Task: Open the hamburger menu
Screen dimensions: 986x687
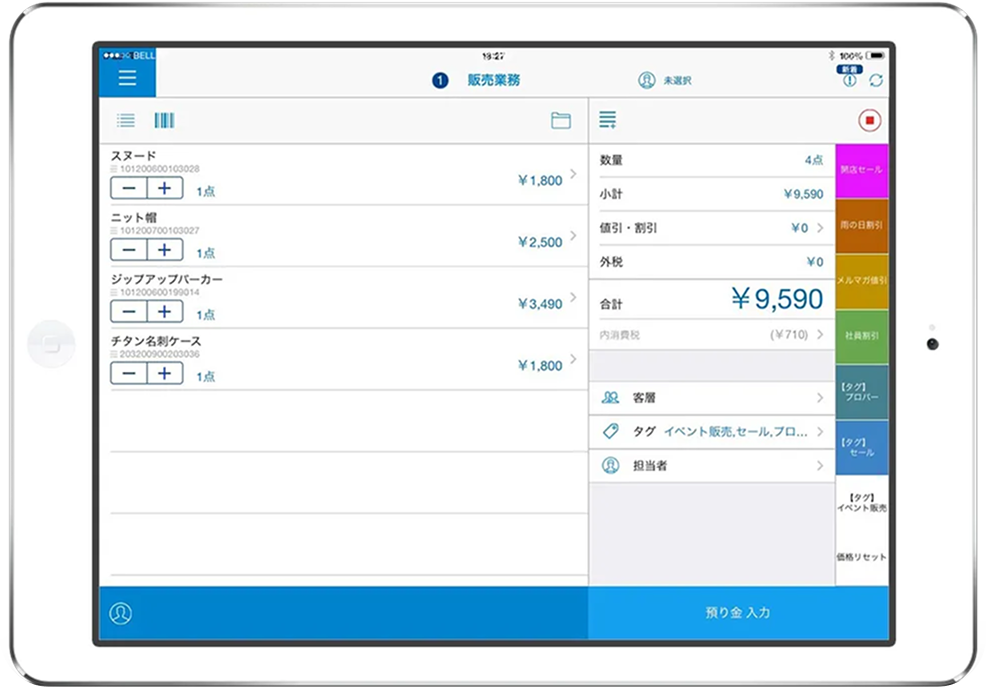Action: [x=127, y=78]
